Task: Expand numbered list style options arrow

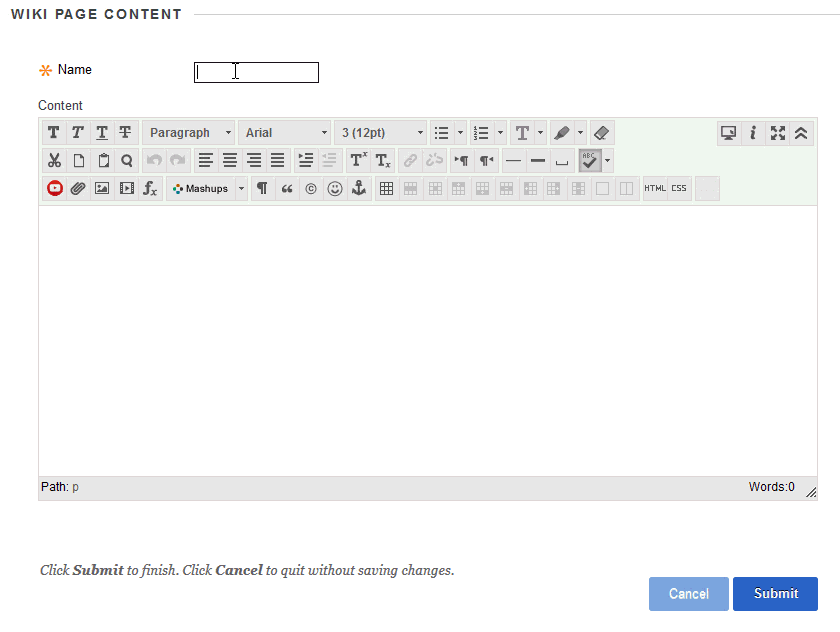Action: [500, 132]
